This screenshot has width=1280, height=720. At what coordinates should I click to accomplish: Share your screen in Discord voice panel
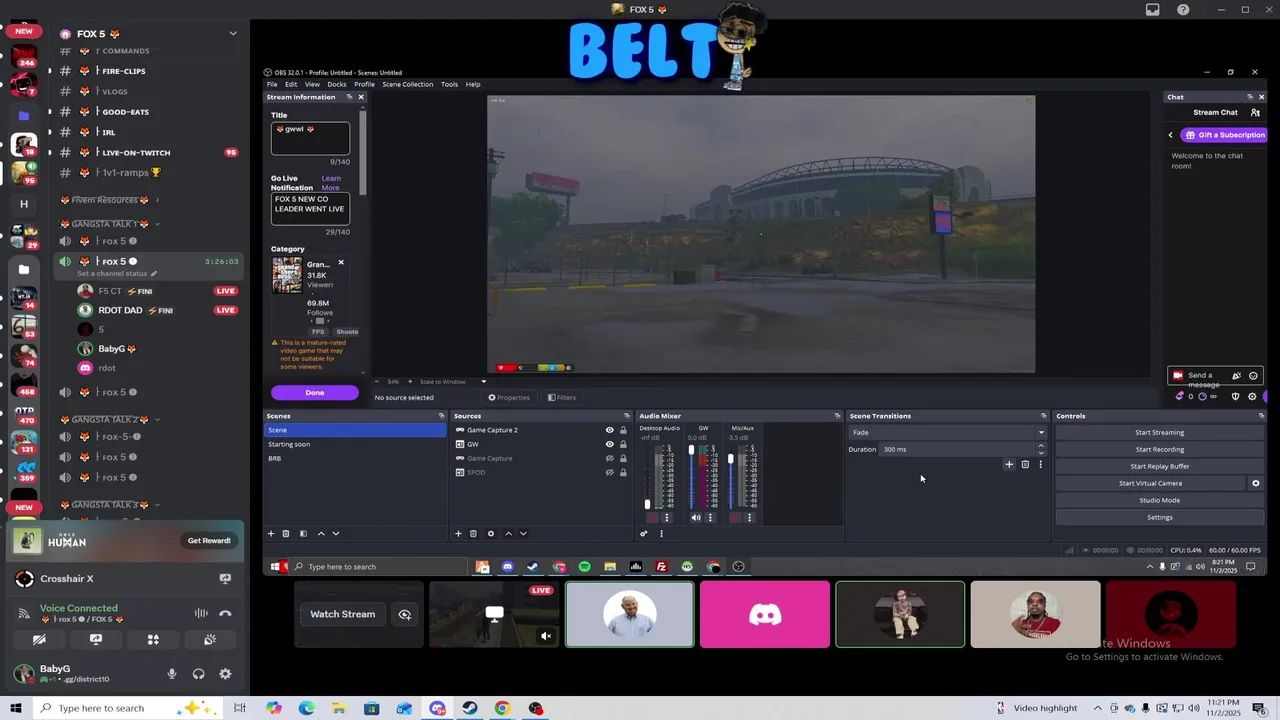pos(96,639)
